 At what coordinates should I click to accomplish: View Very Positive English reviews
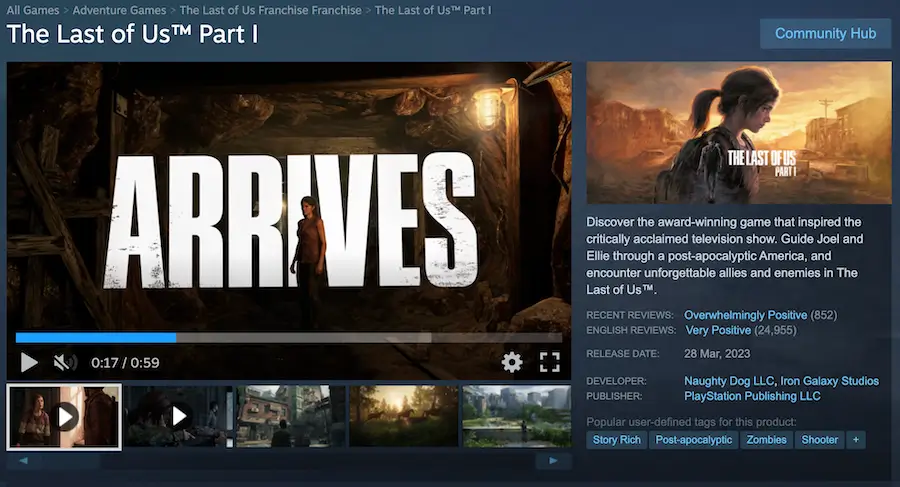tap(718, 330)
